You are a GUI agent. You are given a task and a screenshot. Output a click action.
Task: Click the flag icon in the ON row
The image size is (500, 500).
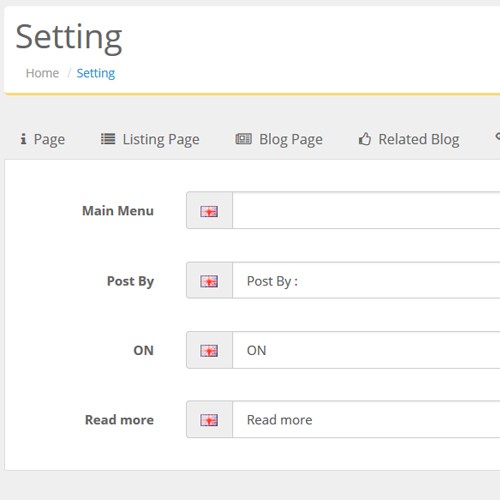pos(209,351)
